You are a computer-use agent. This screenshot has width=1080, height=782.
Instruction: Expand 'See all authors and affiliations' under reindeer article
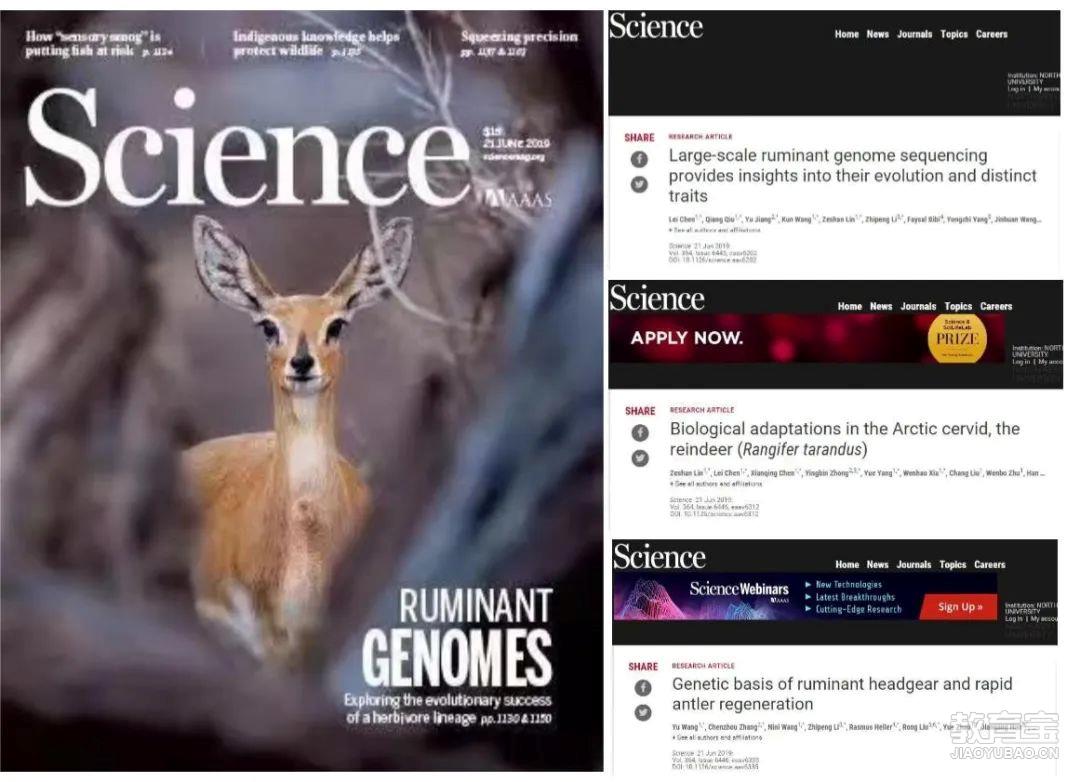[716, 484]
